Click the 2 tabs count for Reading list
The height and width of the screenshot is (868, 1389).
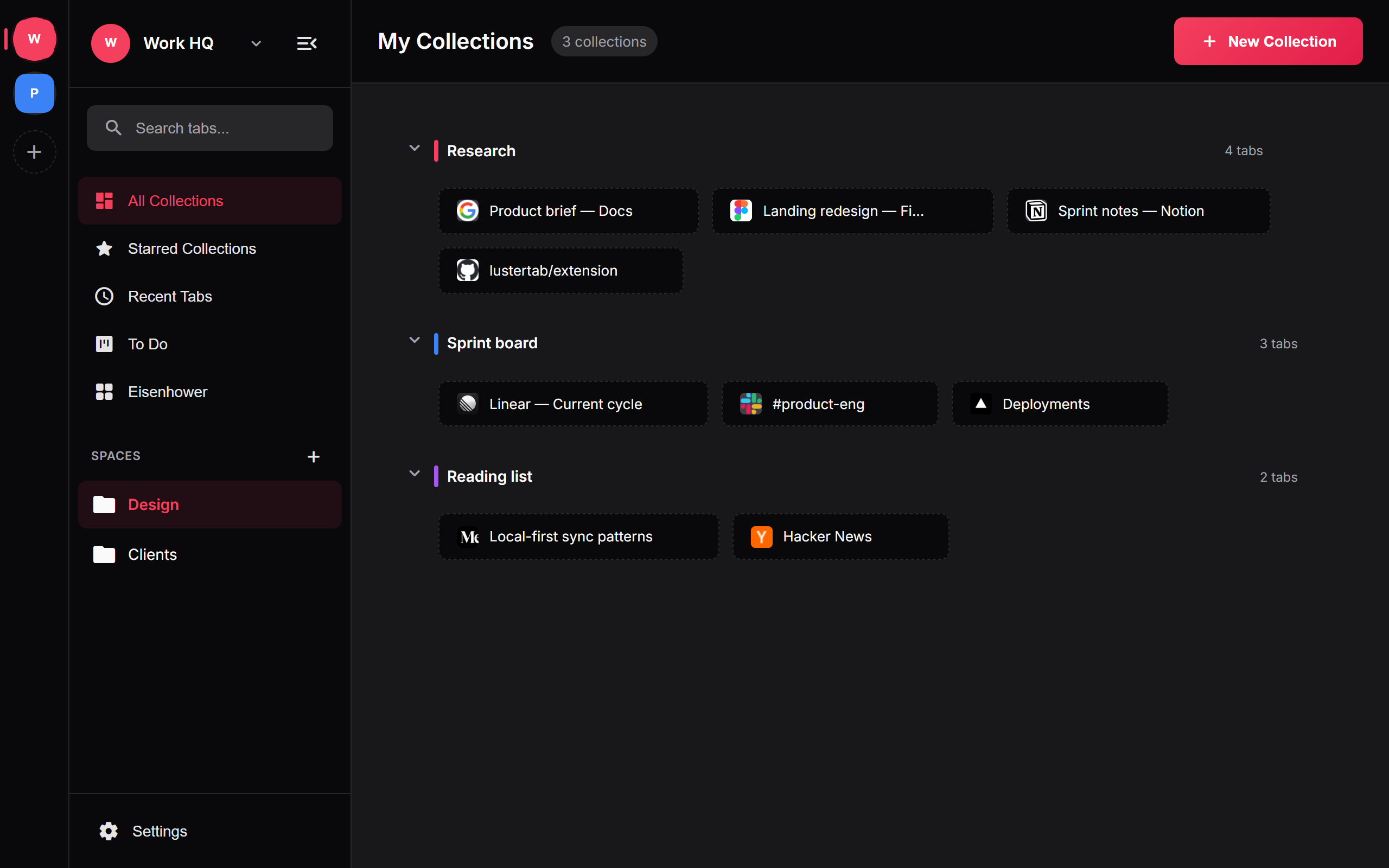pyautogui.click(x=1278, y=477)
